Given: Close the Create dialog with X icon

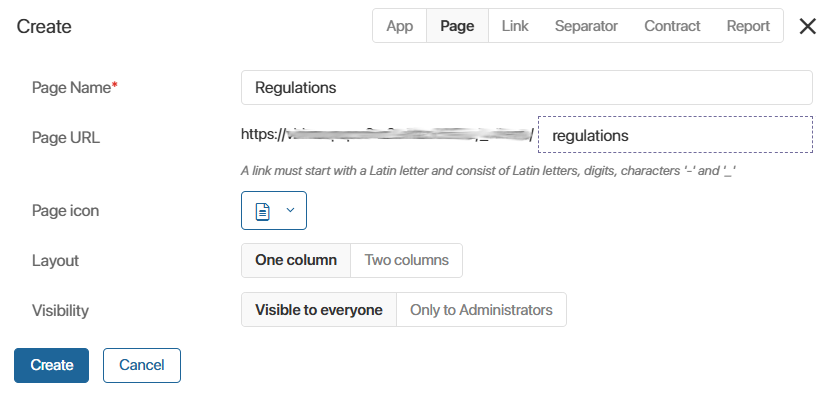Looking at the screenshot, I should click(807, 26).
